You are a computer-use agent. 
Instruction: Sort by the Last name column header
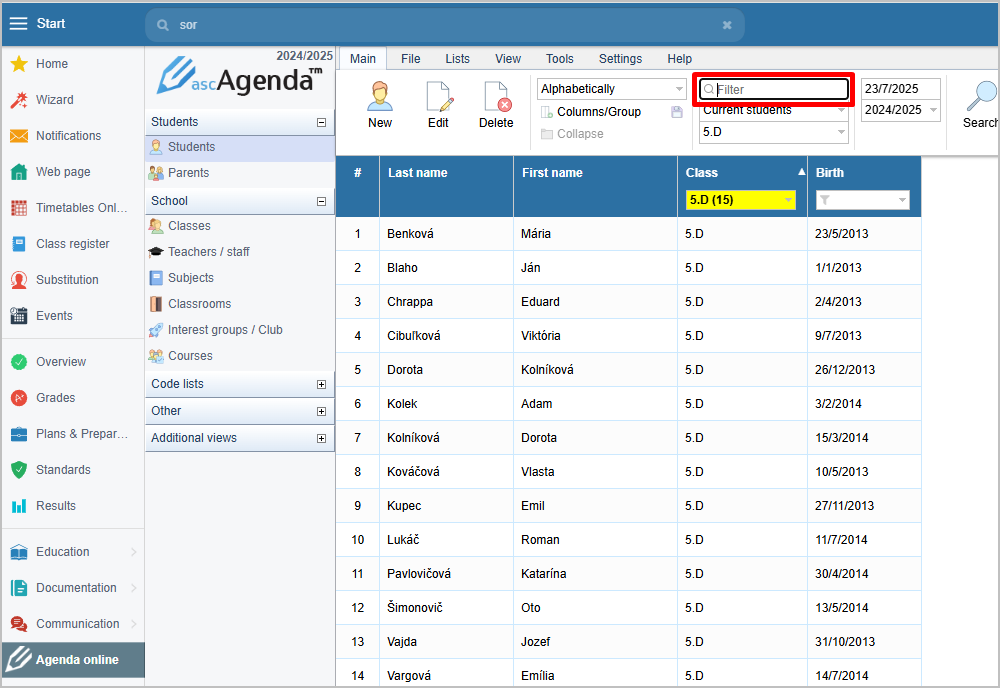tap(418, 173)
